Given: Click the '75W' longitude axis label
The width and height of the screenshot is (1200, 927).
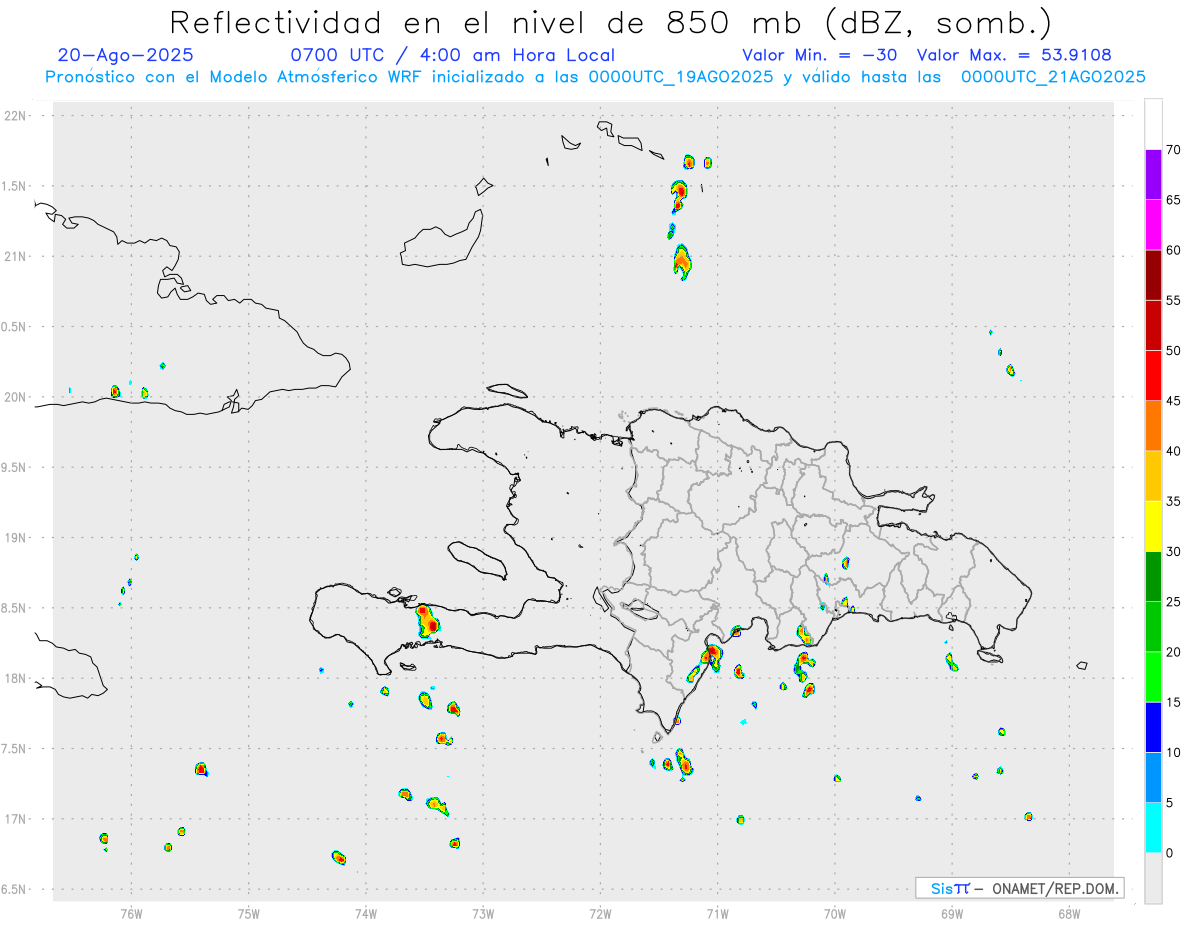Looking at the screenshot, I should point(248,914).
